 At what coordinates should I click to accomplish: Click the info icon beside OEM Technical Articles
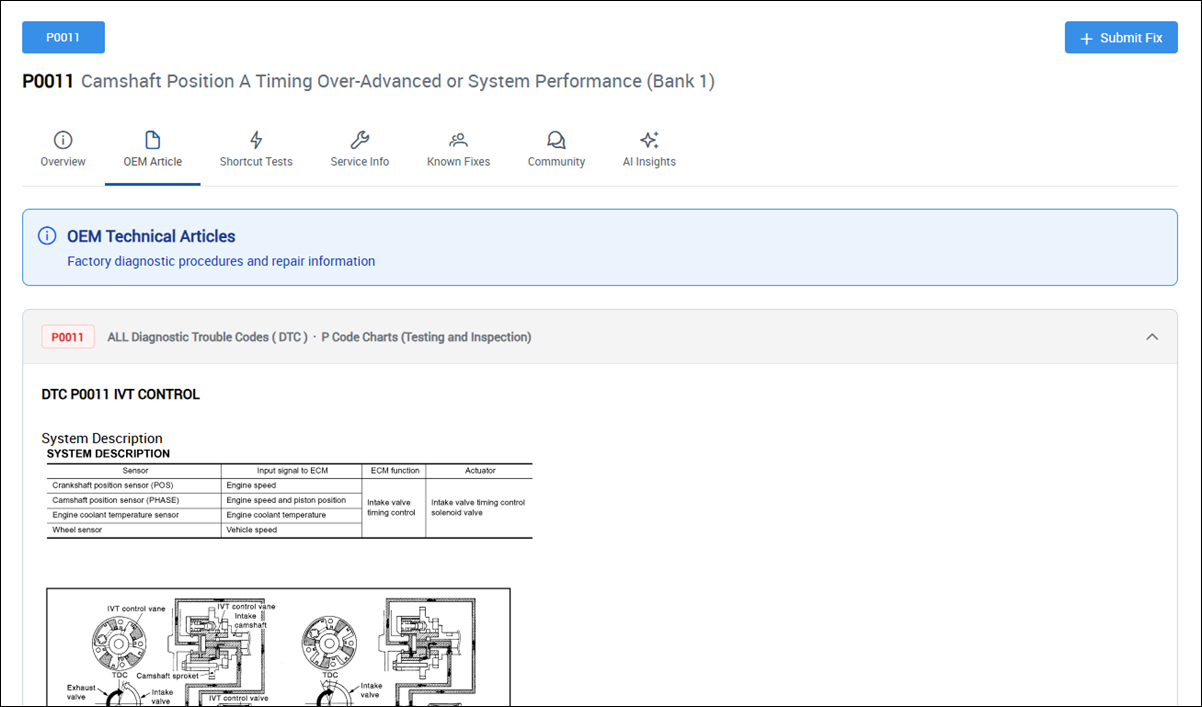pos(47,236)
